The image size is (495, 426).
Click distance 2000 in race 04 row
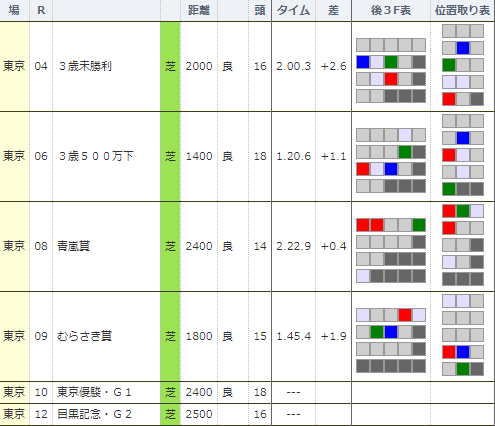click(x=199, y=66)
